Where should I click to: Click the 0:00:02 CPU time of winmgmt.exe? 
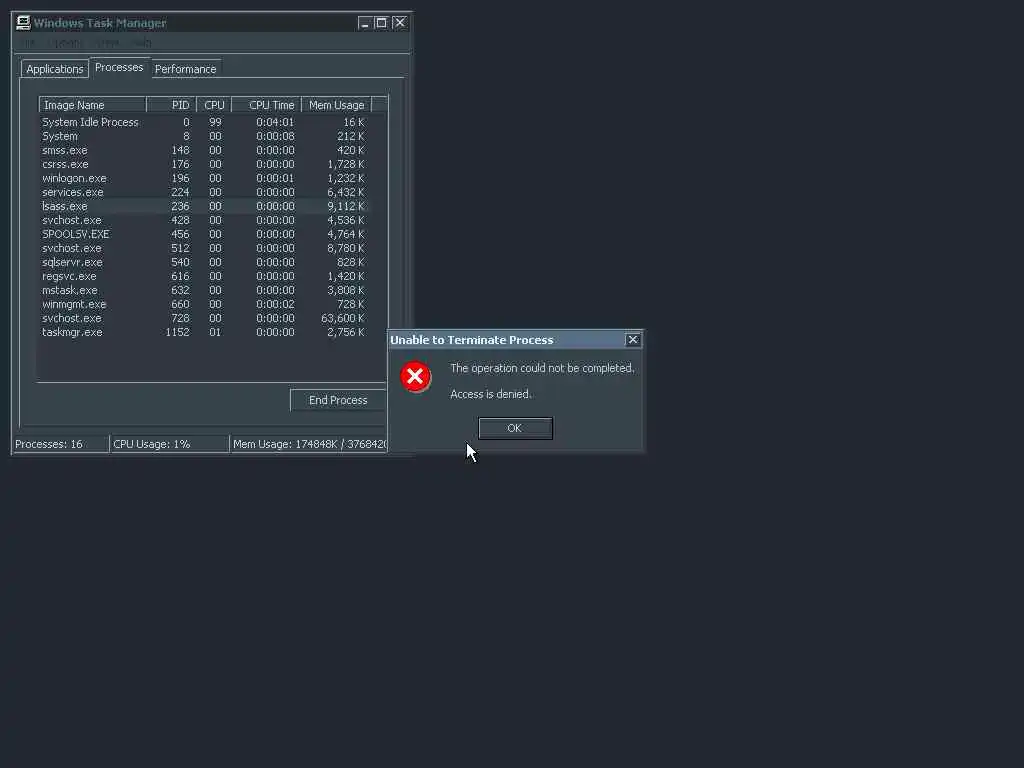pos(275,304)
